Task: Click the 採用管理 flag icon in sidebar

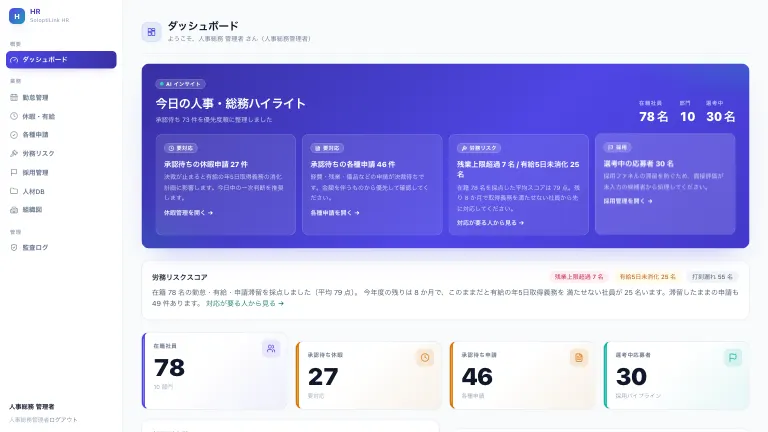Action: click(14, 172)
